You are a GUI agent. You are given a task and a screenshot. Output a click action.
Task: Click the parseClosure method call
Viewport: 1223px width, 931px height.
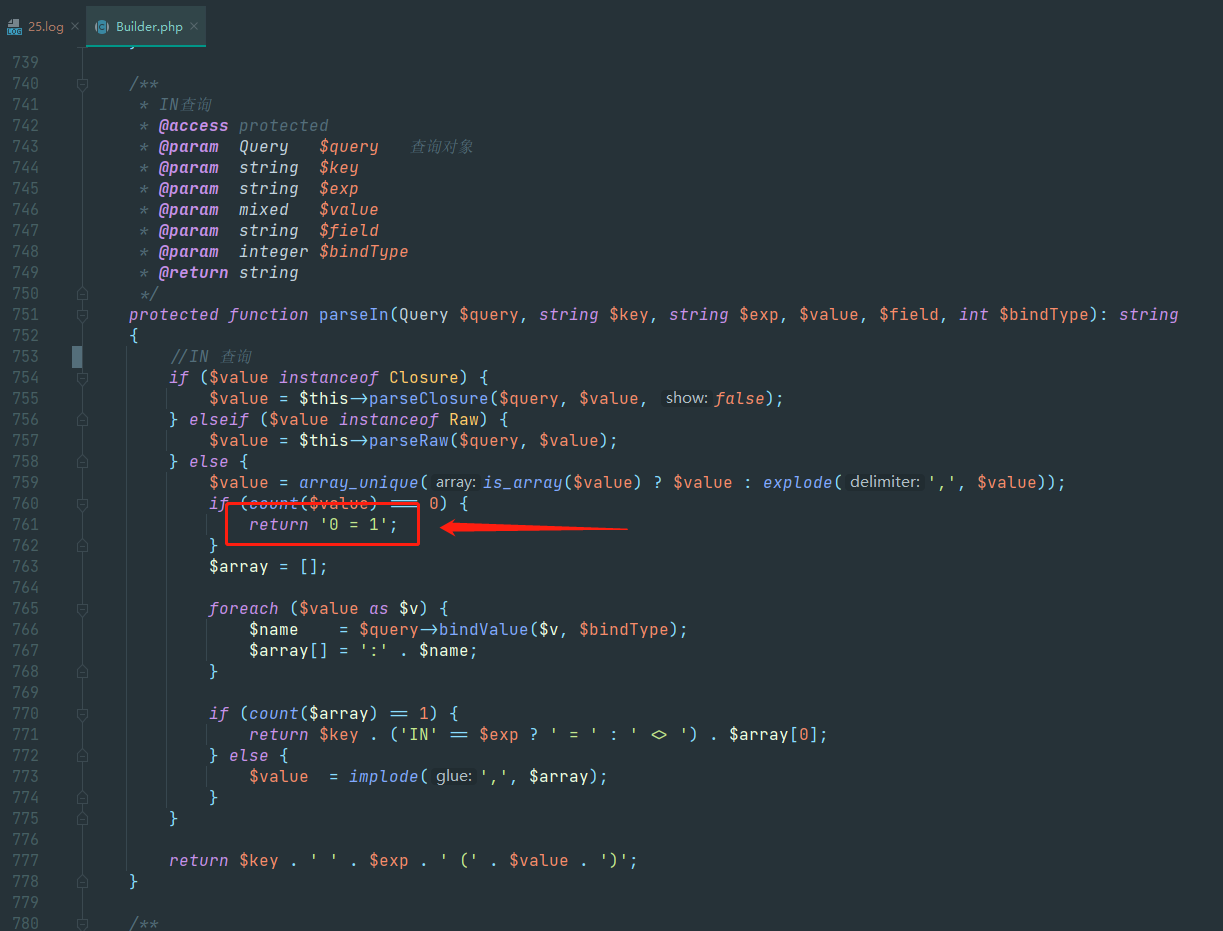pos(428,399)
